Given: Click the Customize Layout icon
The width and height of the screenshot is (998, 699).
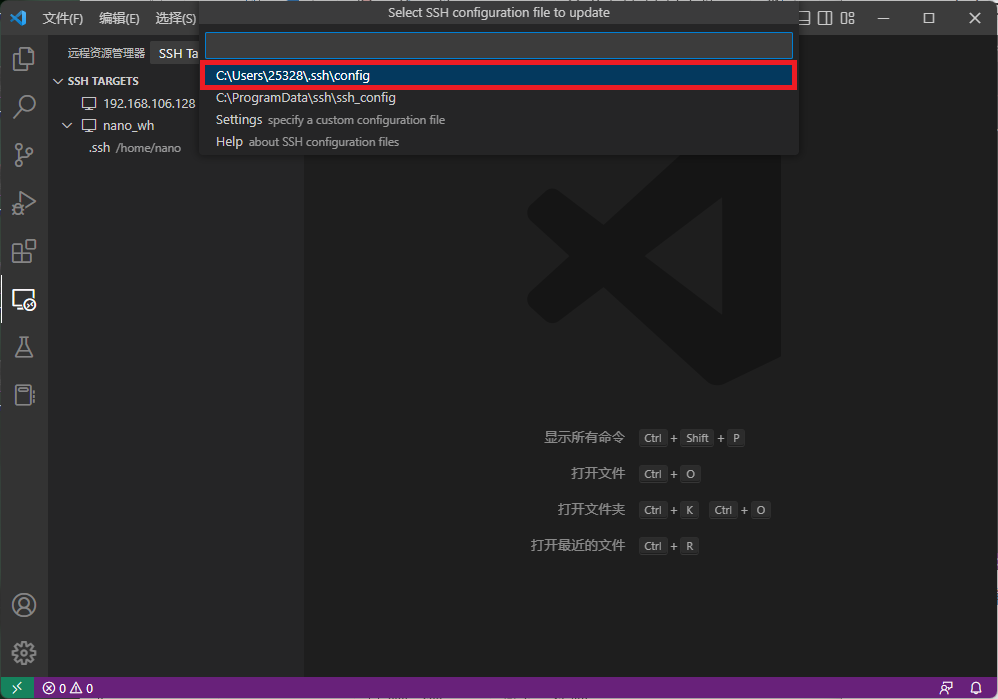Looking at the screenshot, I should pyautogui.click(x=848, y=18).
